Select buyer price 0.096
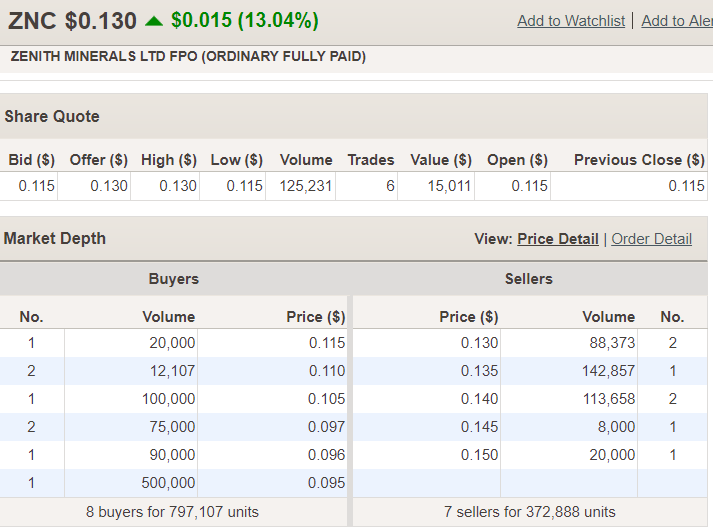 pos(326,455)
